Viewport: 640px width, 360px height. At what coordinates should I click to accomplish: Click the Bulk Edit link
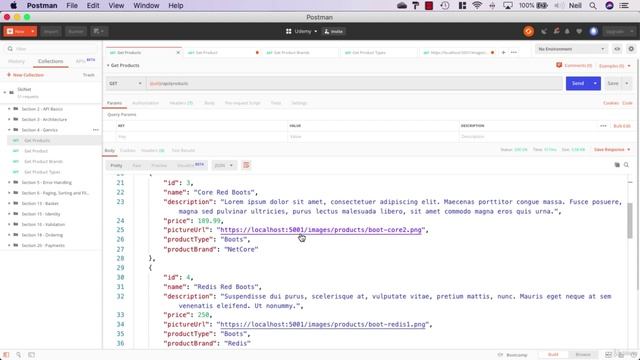point(622,126)
